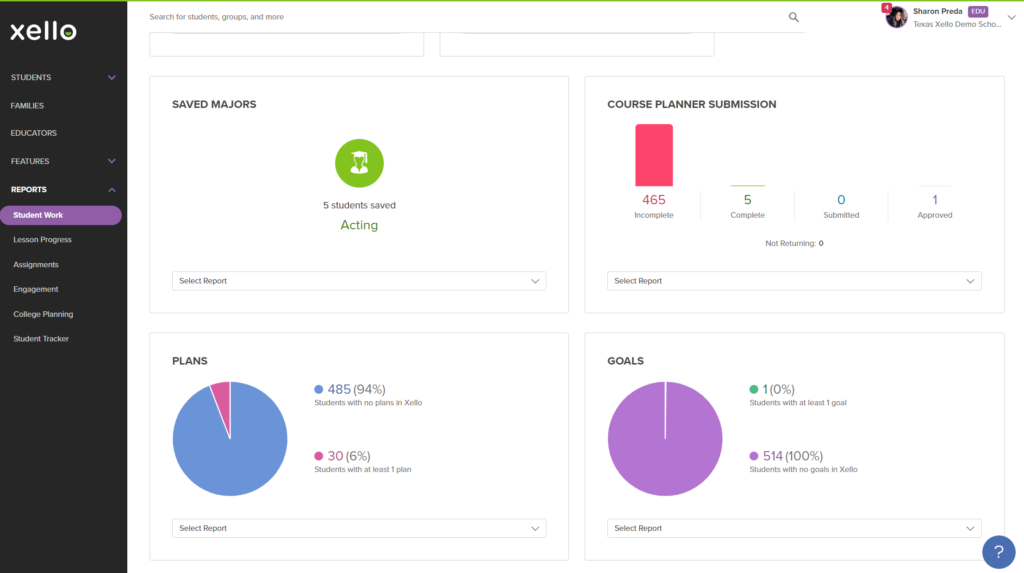The width and height of the screenshot is (1024, 573).
Task: Open the Engagement report menu item
Action: (x=36, y=289)
